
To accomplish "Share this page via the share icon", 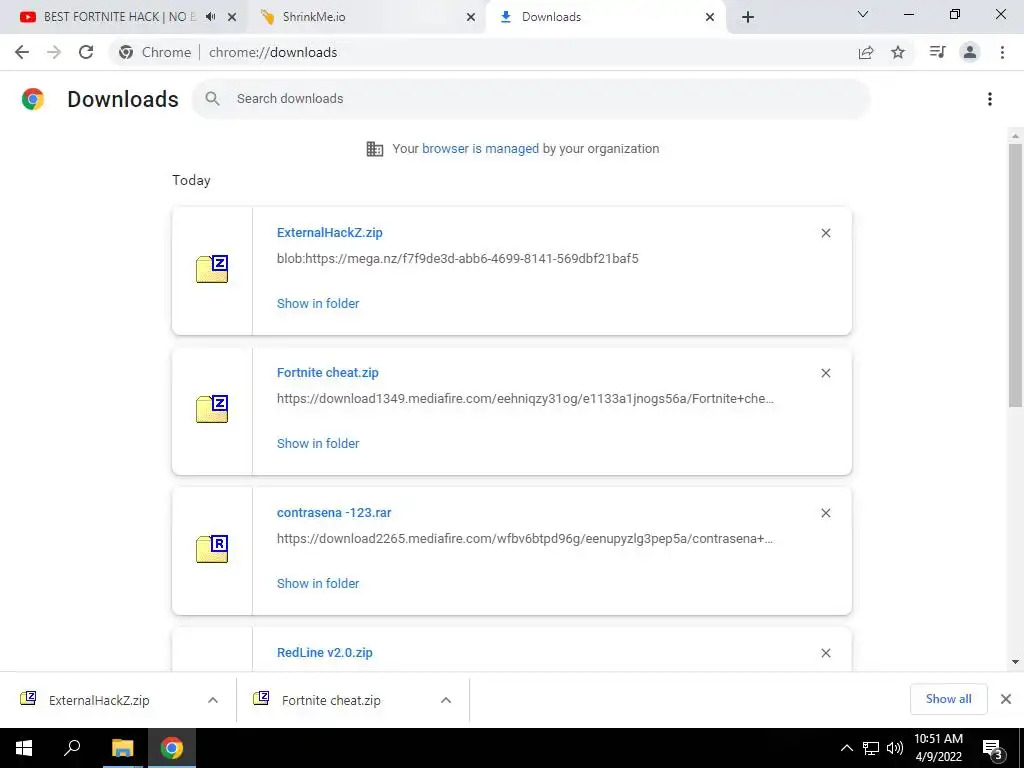I will coord(866,52).
